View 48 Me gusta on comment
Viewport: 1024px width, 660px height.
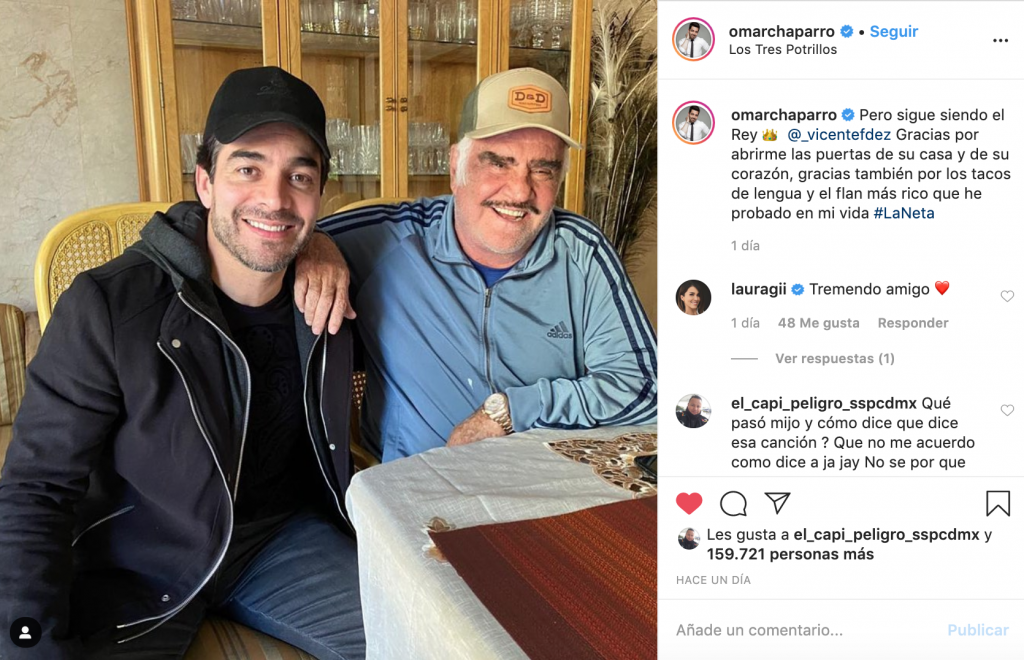pyautogui.click(x=818, y=323)
